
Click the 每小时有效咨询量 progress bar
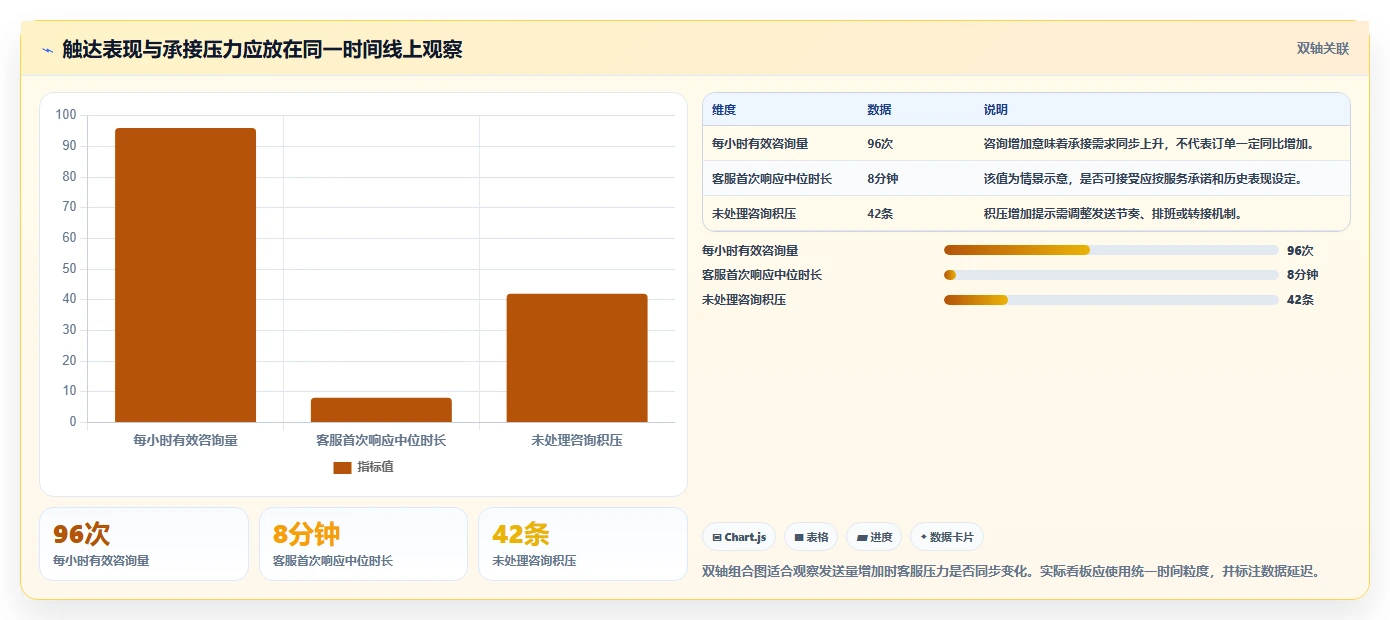coord(1111,250)
